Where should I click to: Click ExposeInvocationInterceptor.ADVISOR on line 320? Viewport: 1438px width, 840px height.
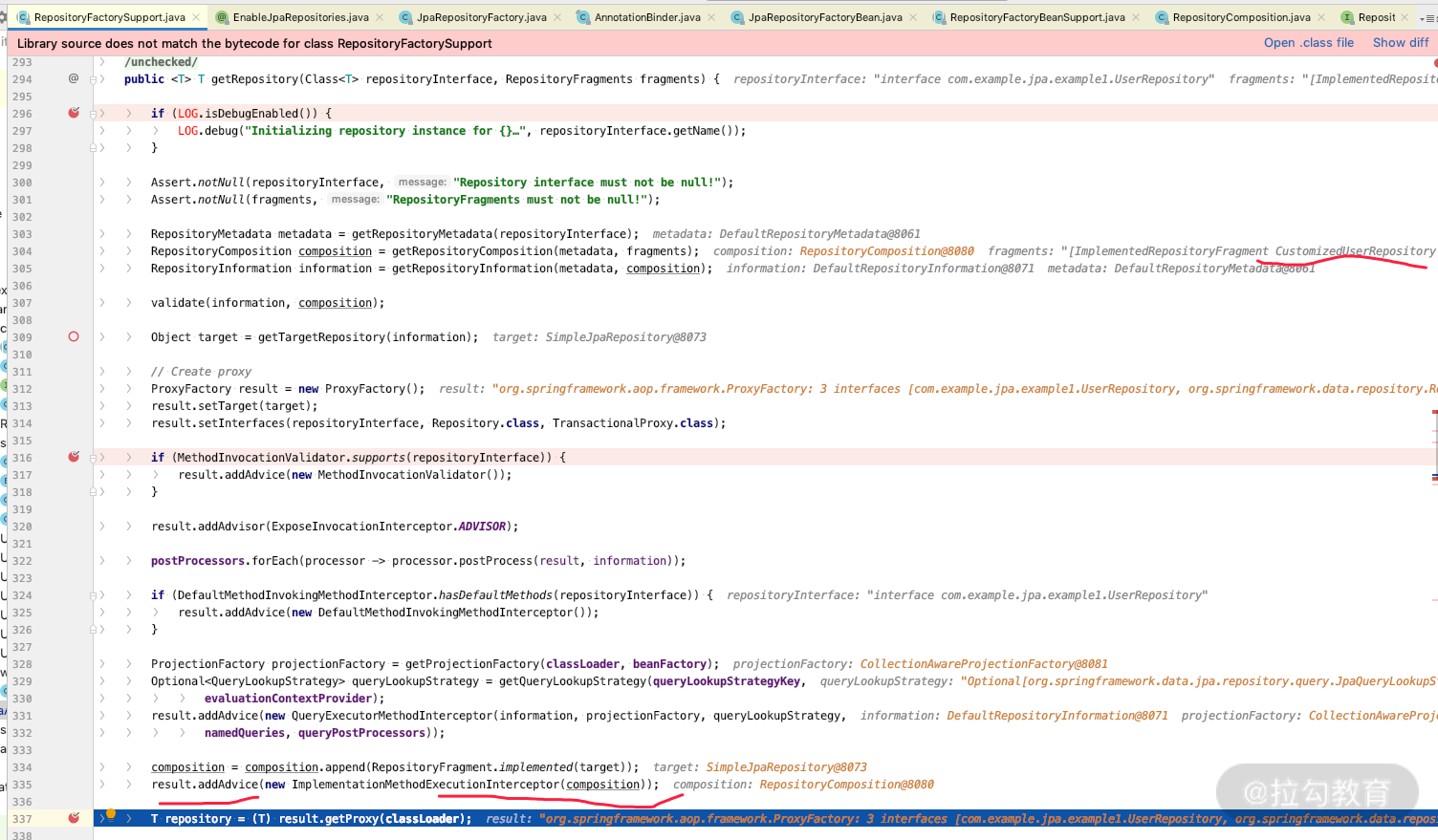pos(390,527)
